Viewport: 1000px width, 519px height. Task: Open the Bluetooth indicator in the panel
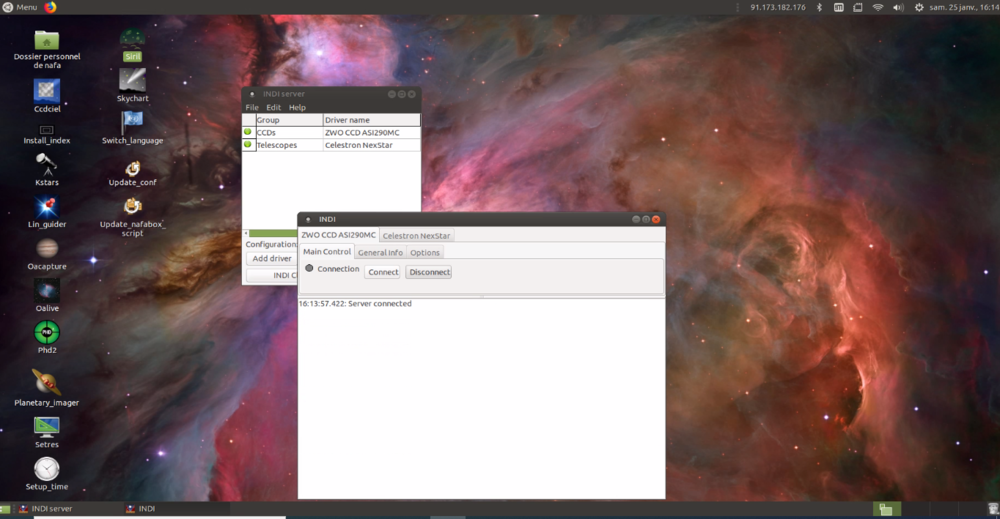coord(820,8)
